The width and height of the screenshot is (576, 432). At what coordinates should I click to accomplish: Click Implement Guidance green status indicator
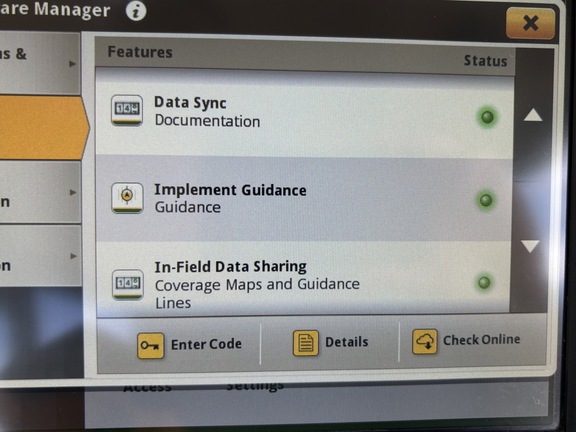[486, 200]
